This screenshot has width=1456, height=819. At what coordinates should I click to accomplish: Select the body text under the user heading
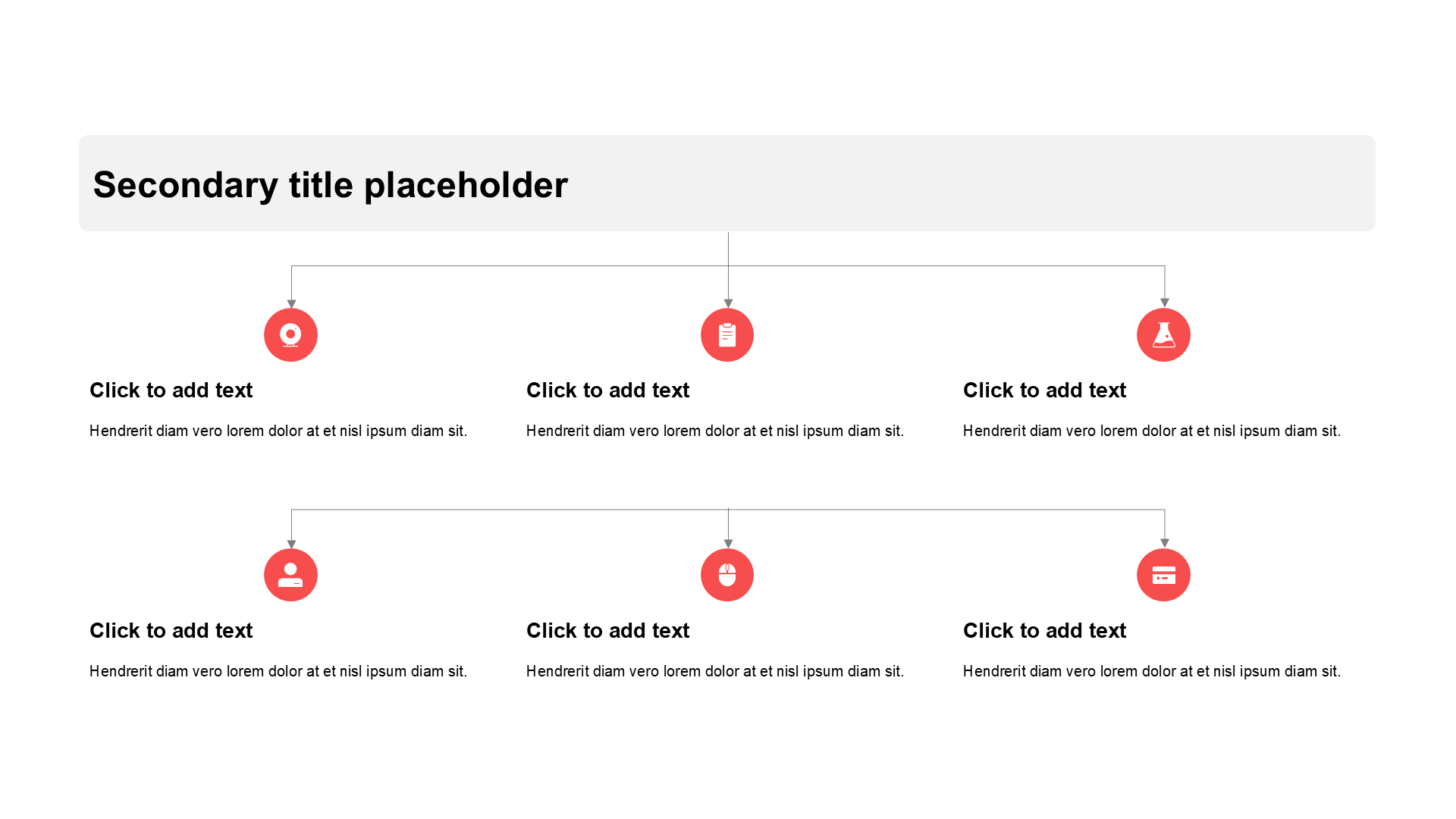[x=278, y=671]
